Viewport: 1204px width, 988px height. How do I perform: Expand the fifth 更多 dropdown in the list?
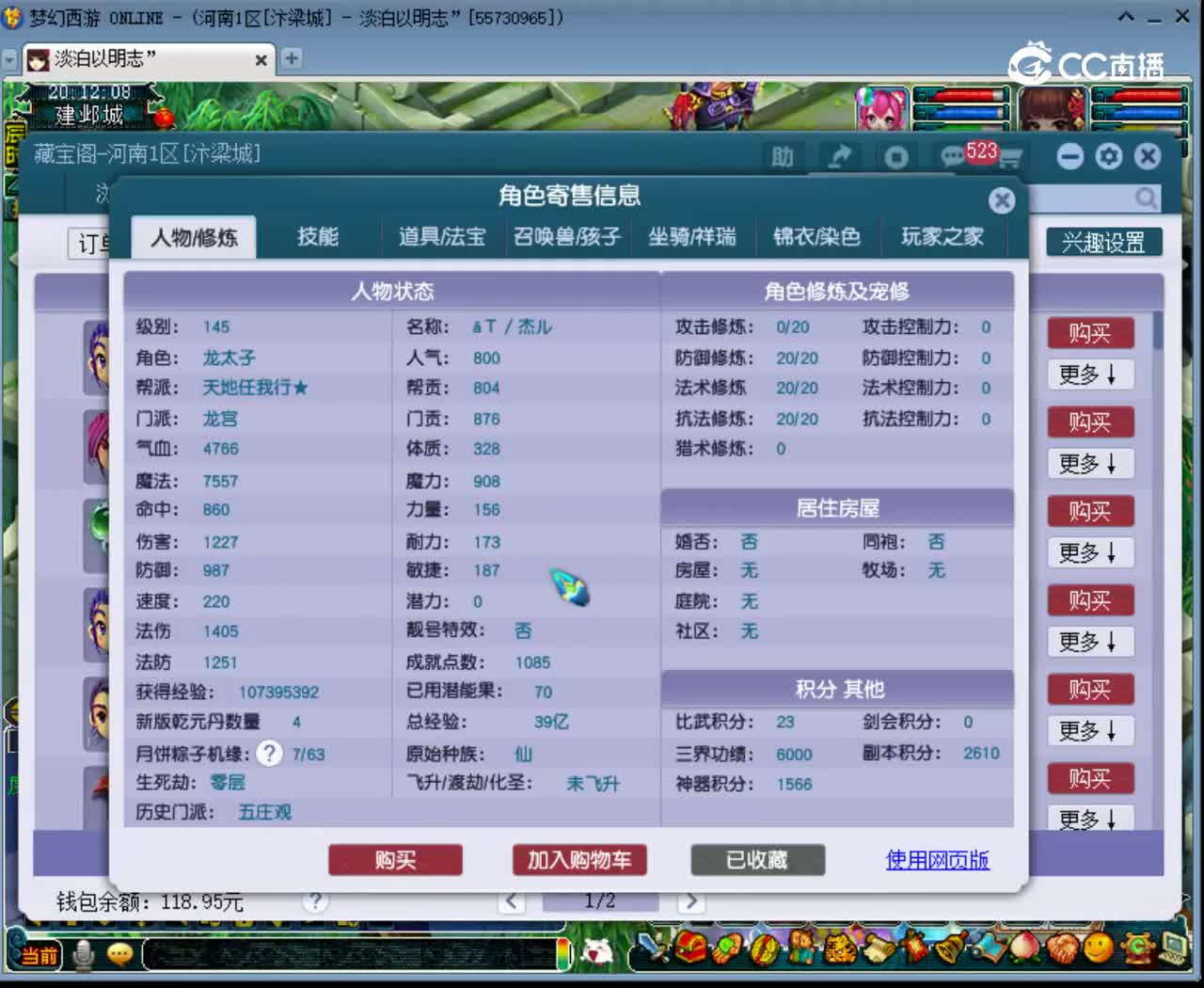tap(1090, 731)
